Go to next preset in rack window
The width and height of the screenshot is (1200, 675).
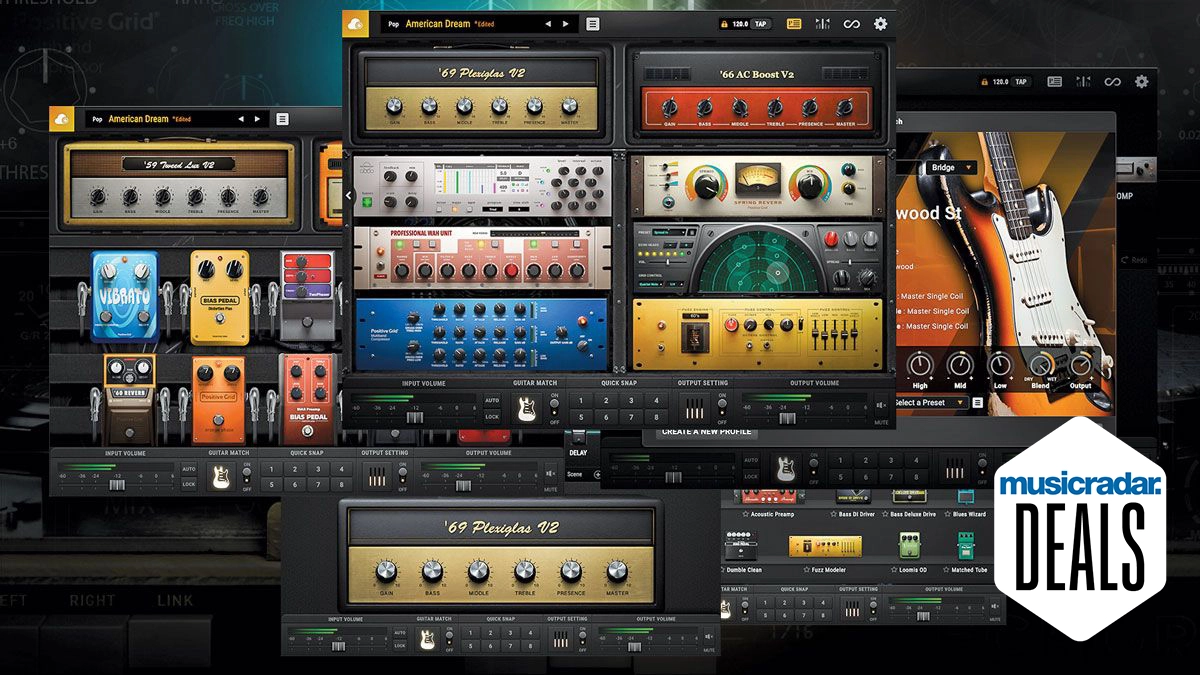tap(565, 24)
